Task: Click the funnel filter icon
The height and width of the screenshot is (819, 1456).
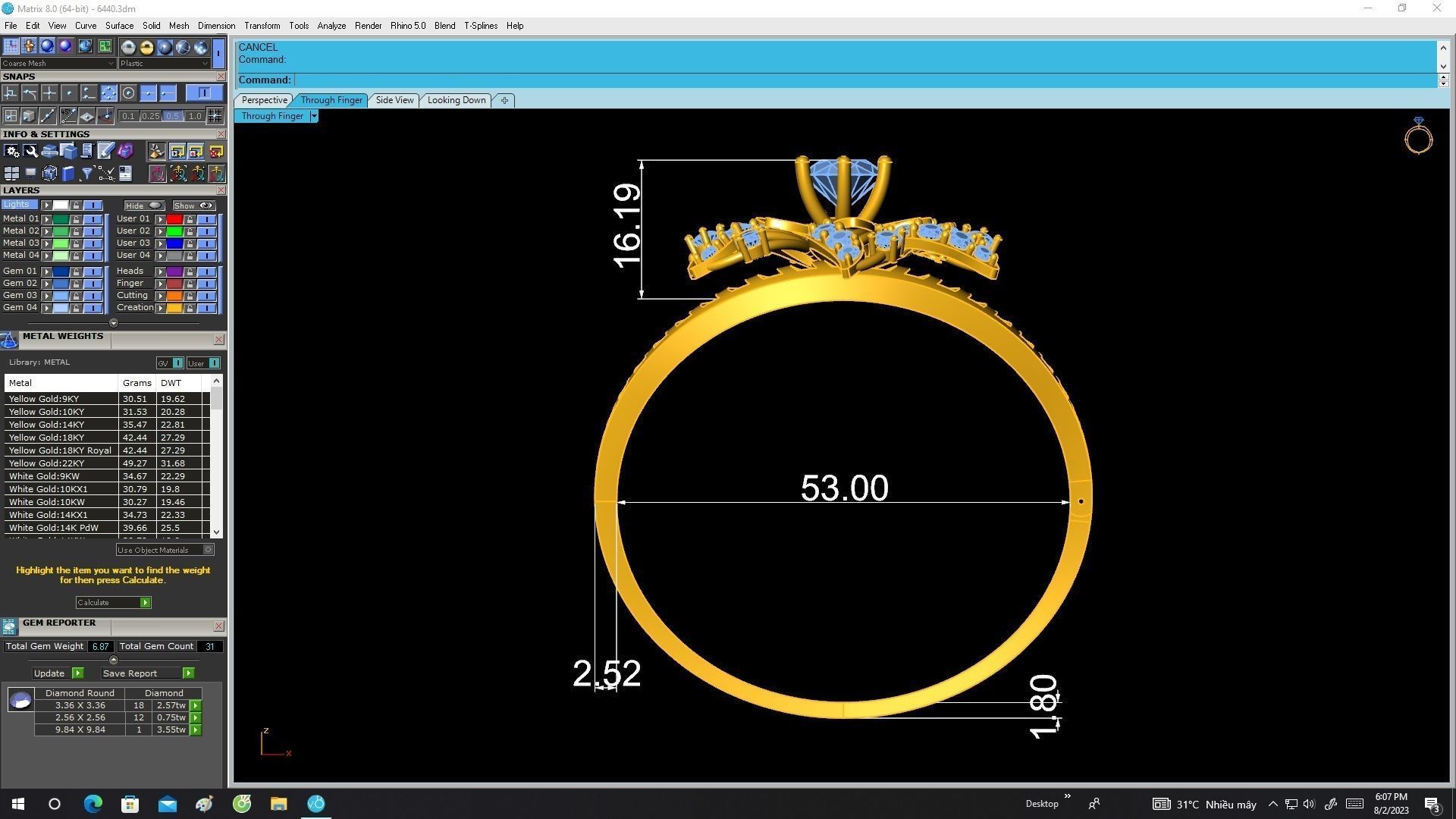Action: (87, 174)
